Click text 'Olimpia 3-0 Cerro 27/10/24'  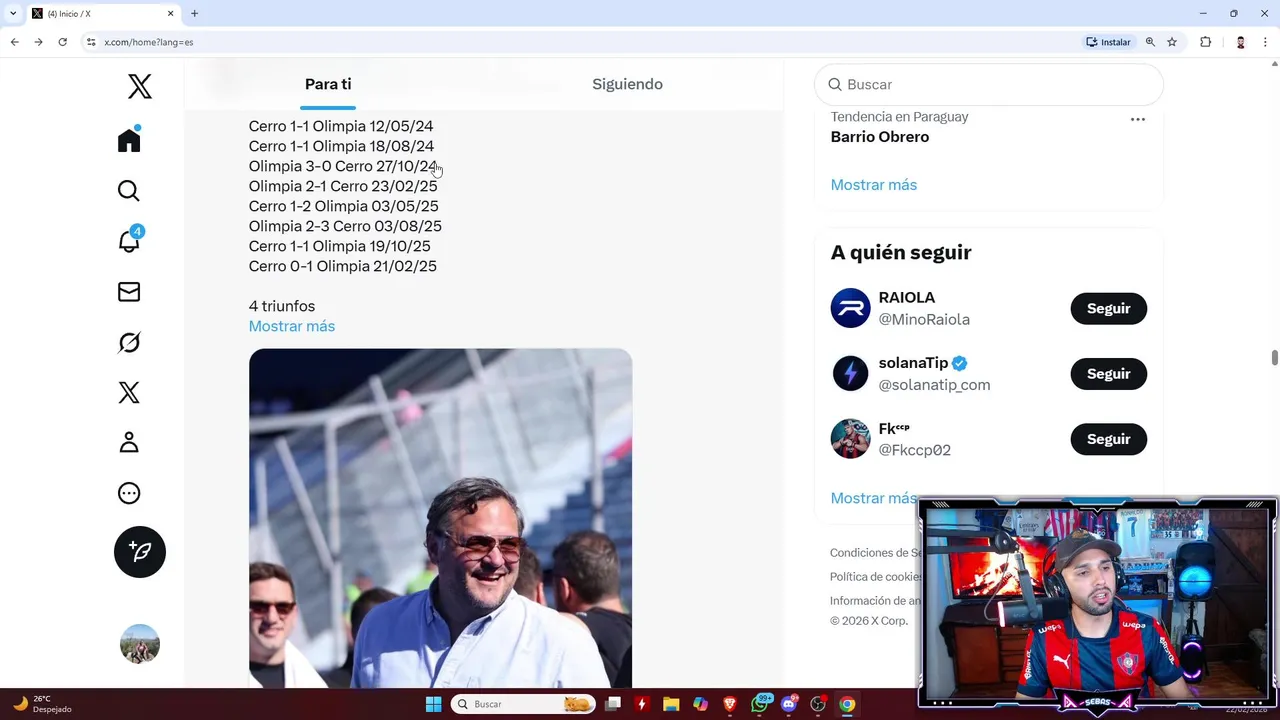tap(343, 166)
